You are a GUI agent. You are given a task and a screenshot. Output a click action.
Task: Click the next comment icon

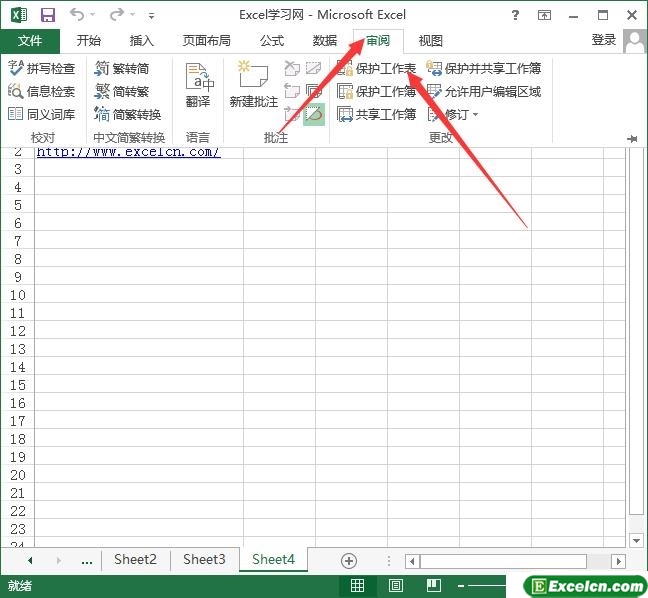pyautogui.click(x=292, y=114)
